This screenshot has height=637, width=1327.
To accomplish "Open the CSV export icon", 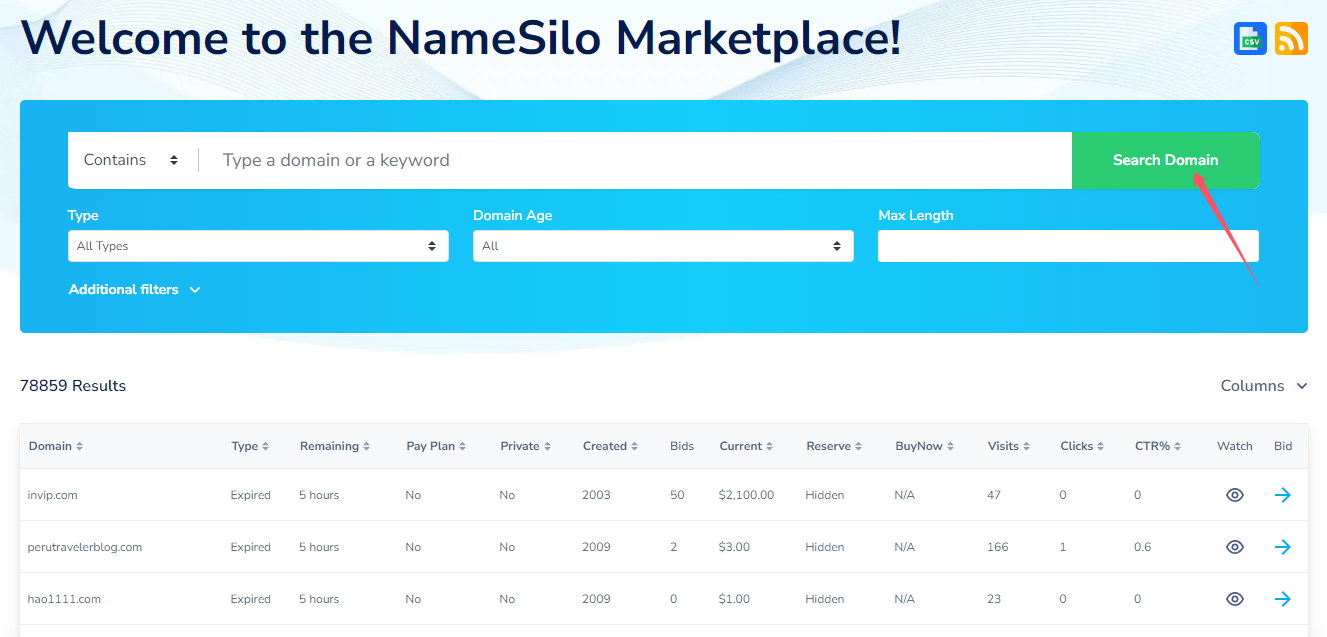I will tap(1250, 38).
